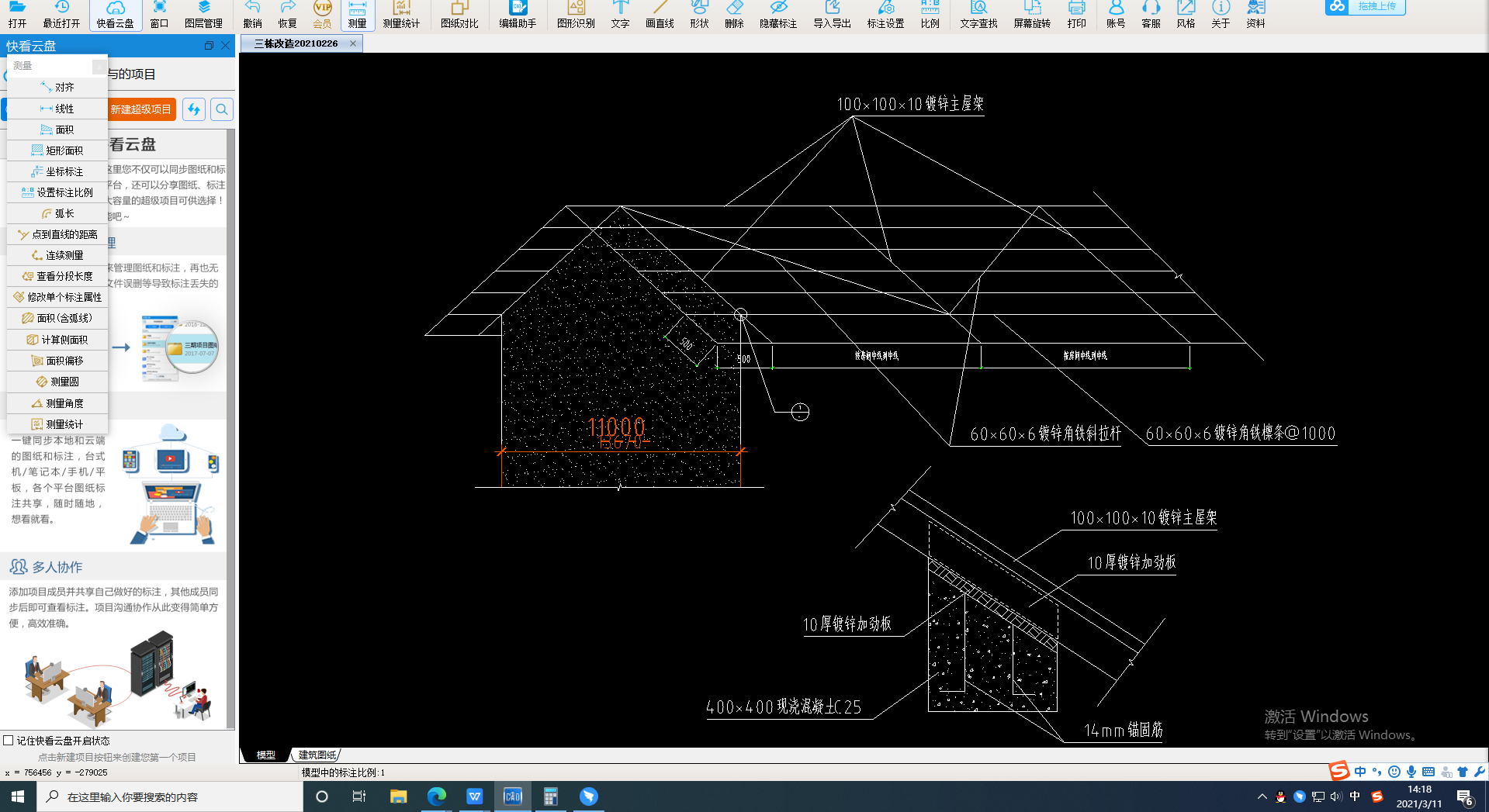Choose 弧长 menu entry
Viewport: 1489px width, 812px height.
pyautogui.click(x=57, y=213)
